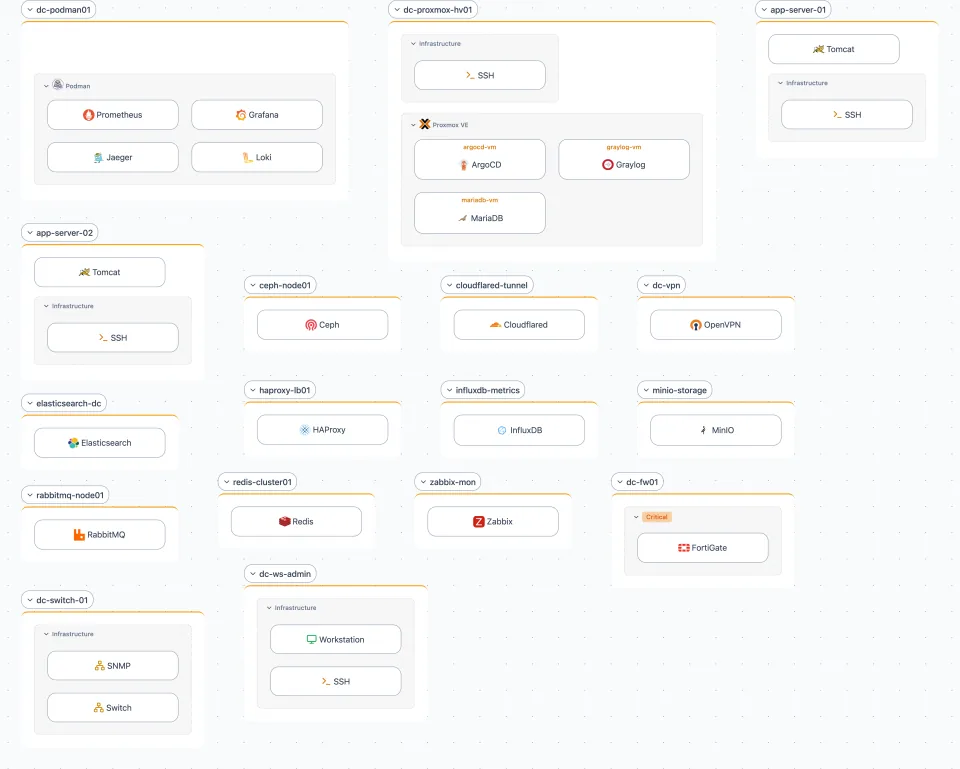This screenshot has width=960, height=769.
Task: Click the Workstation monitor icon
Action: 312,639
